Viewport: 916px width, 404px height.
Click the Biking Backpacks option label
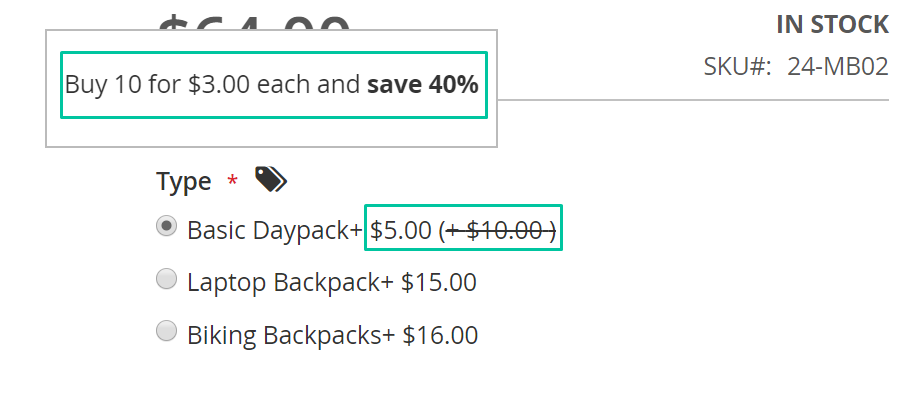291,335
